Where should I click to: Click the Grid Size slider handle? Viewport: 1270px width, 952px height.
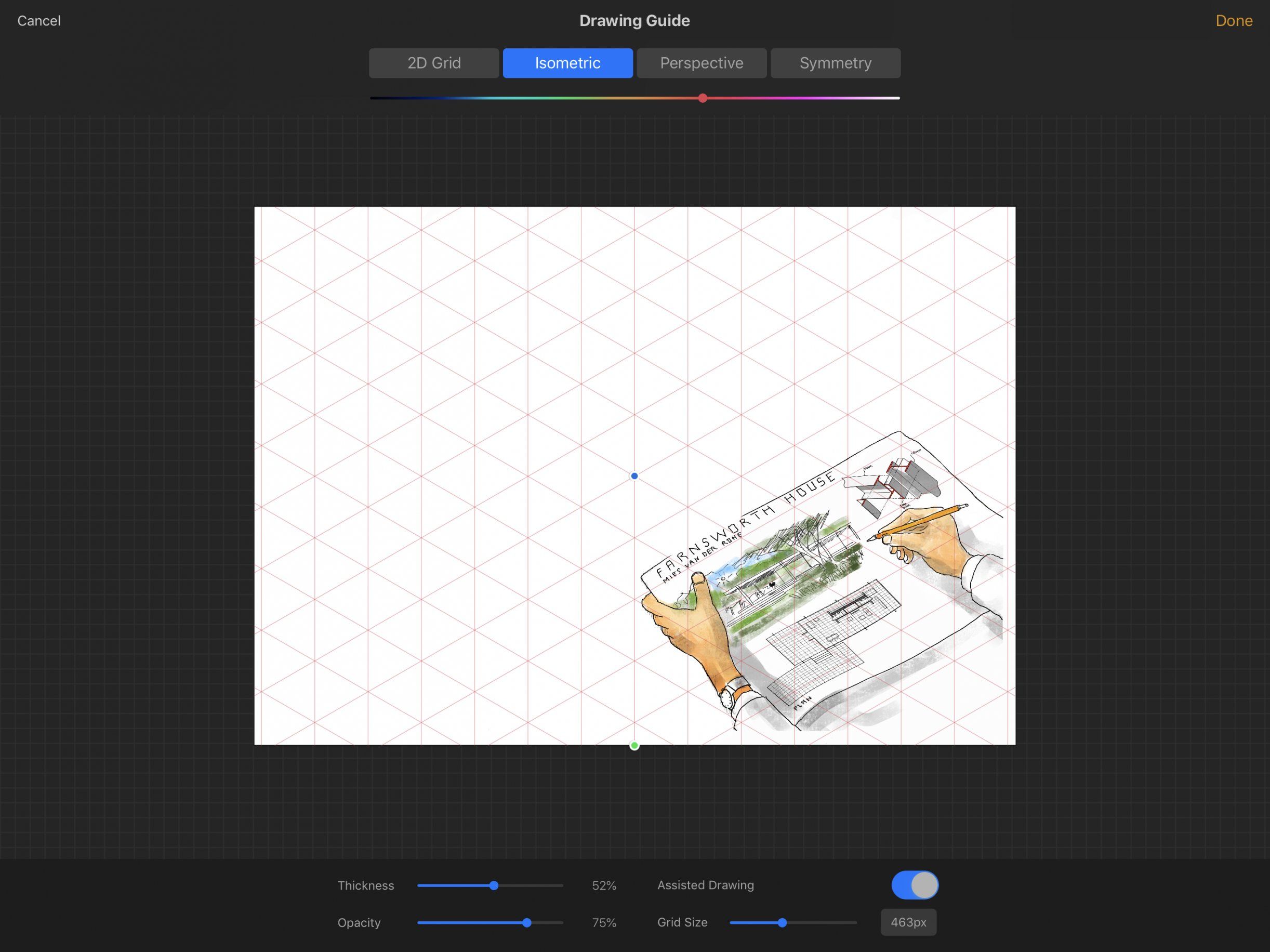coord(782,923)
